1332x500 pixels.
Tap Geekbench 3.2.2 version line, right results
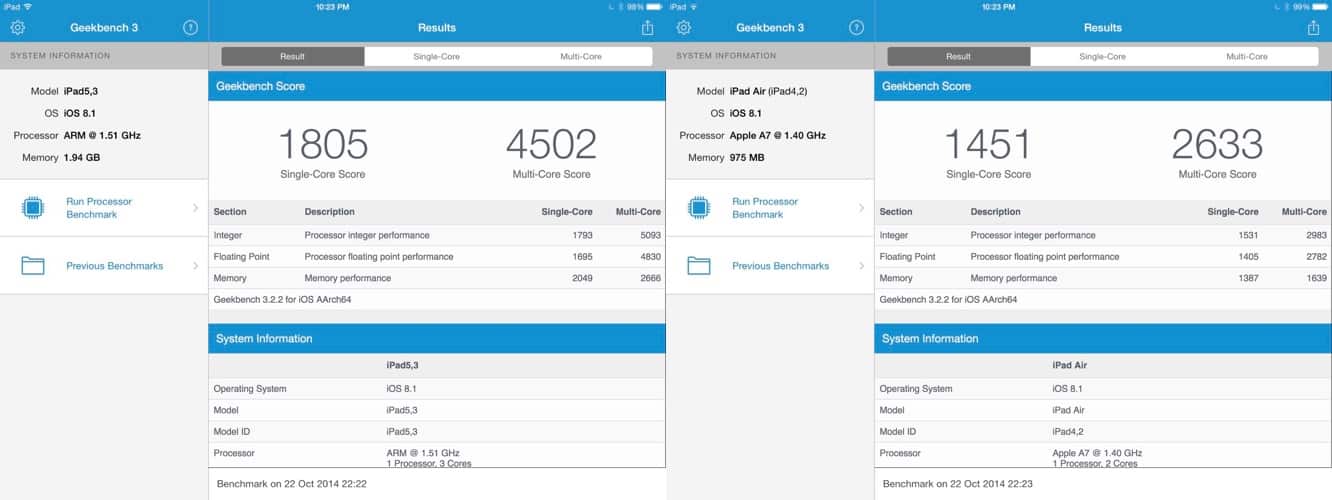click(949, 299)
